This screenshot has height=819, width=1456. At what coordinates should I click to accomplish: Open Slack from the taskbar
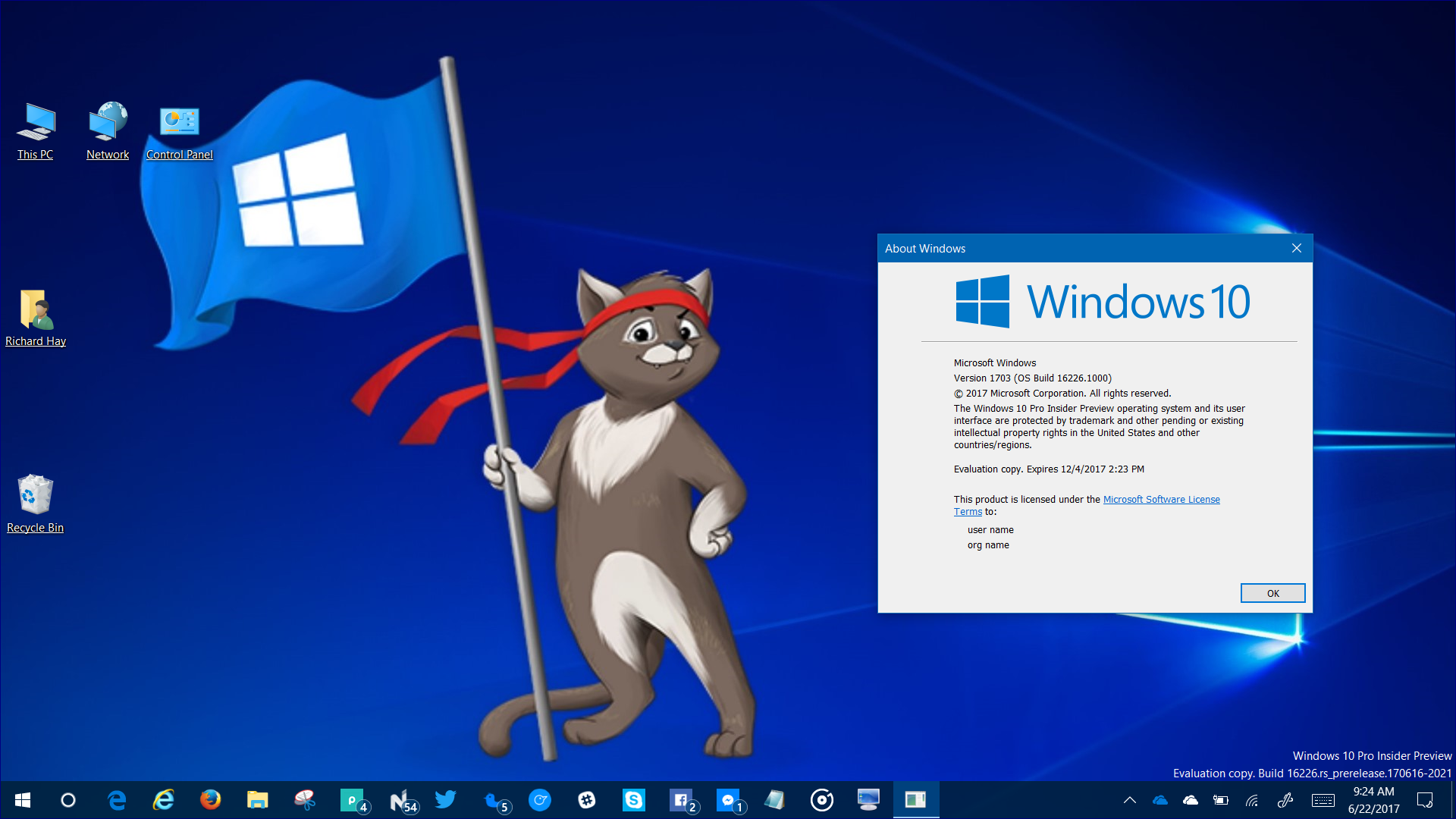click(586, 800)
